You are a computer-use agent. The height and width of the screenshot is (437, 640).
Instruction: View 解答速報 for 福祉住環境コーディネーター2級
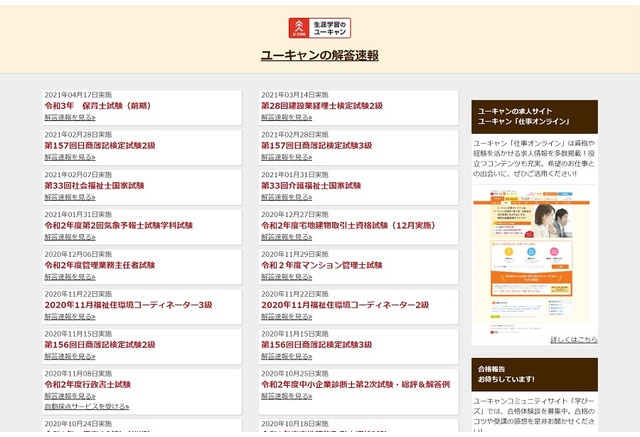[x=287, y=317]
